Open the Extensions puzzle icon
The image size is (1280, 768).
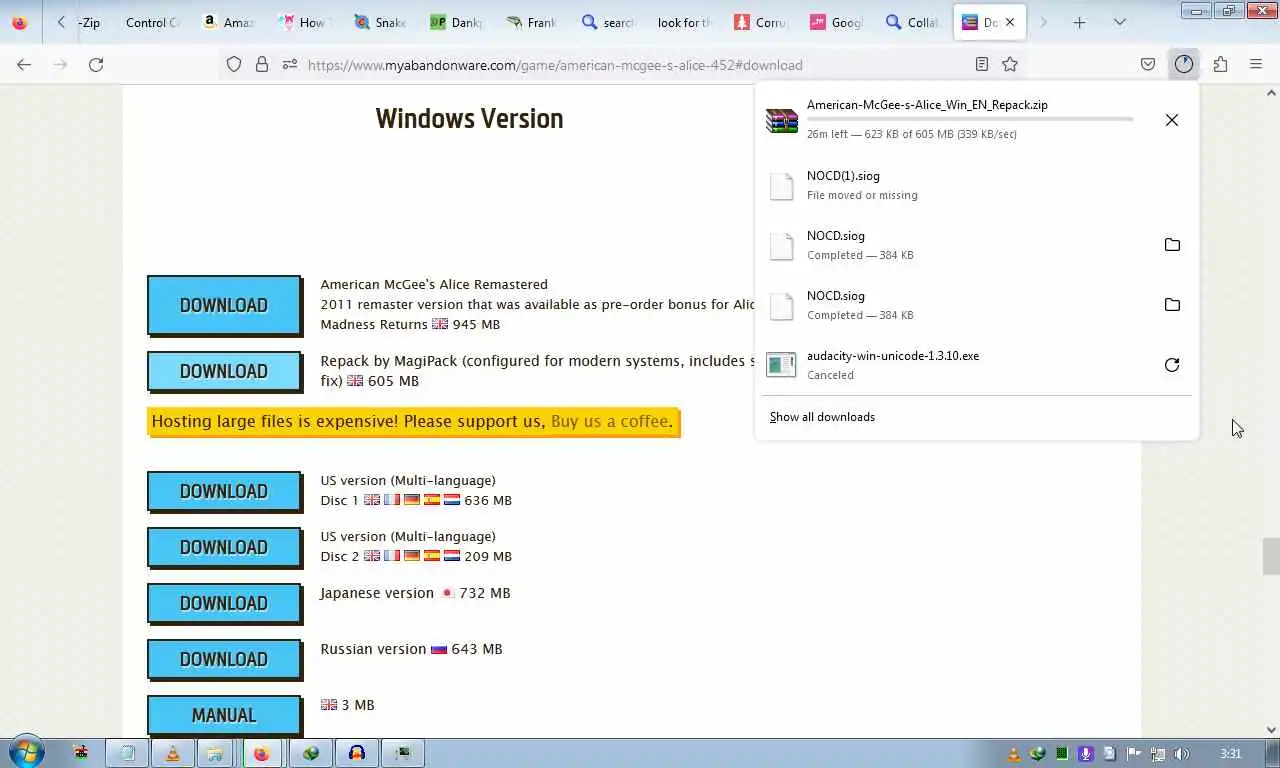point(1220,64)
